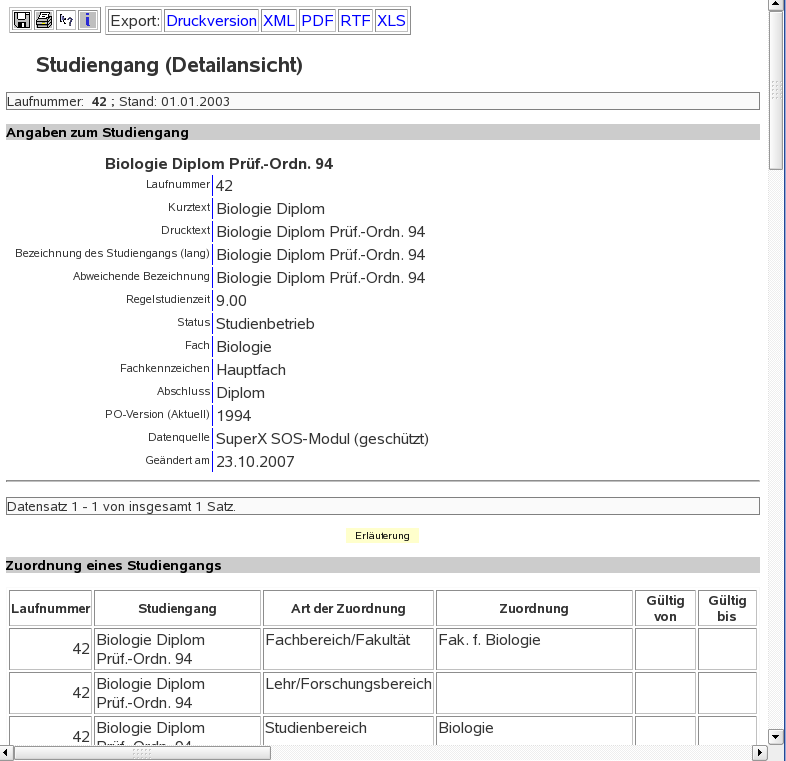Screen dimensions: 786x761
Task: Click the Studienbereich table cell
Action: pyautogui.click(x=348, y=730)
